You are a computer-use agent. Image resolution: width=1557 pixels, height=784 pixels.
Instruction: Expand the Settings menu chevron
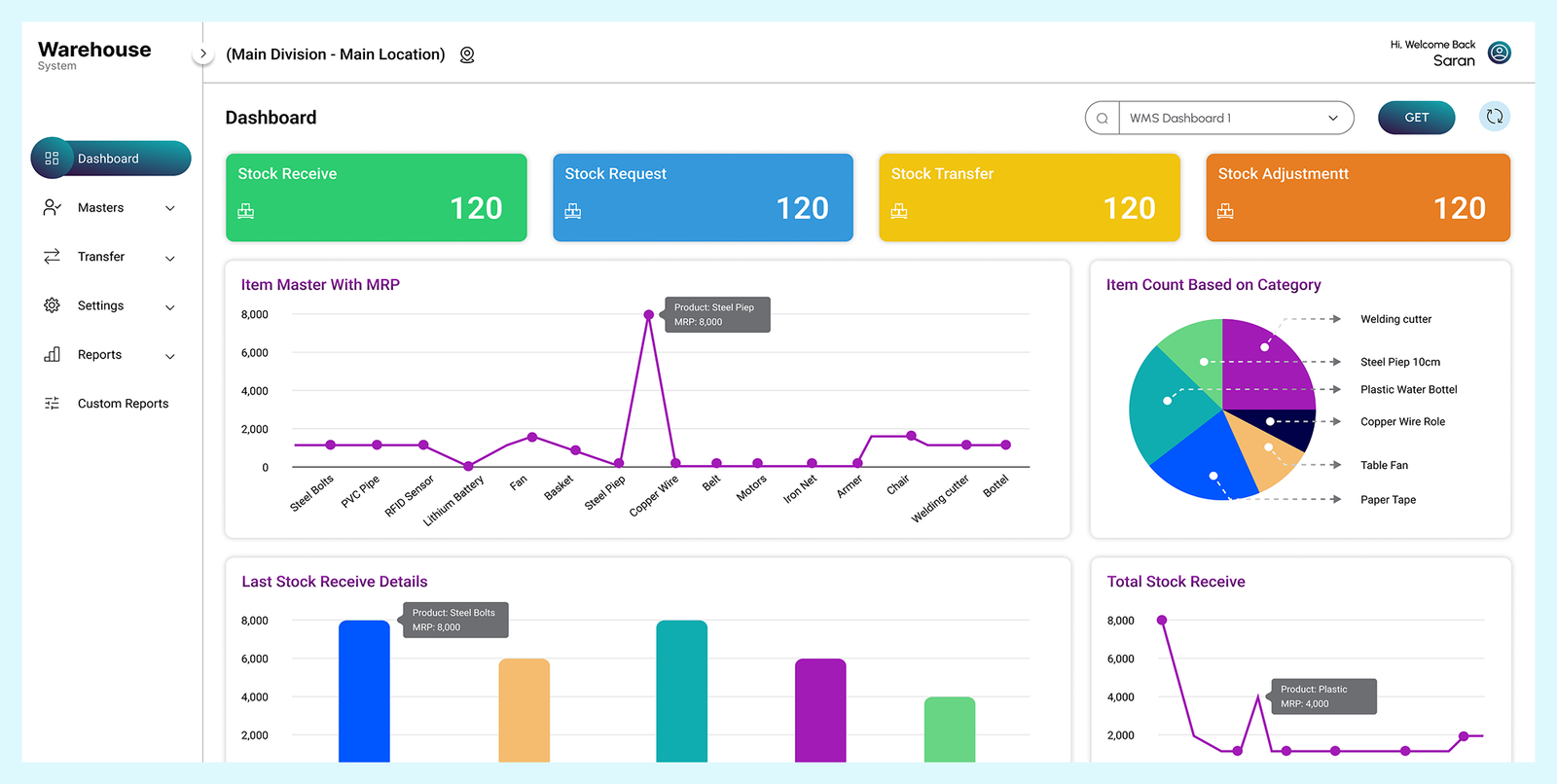[170, 307]
